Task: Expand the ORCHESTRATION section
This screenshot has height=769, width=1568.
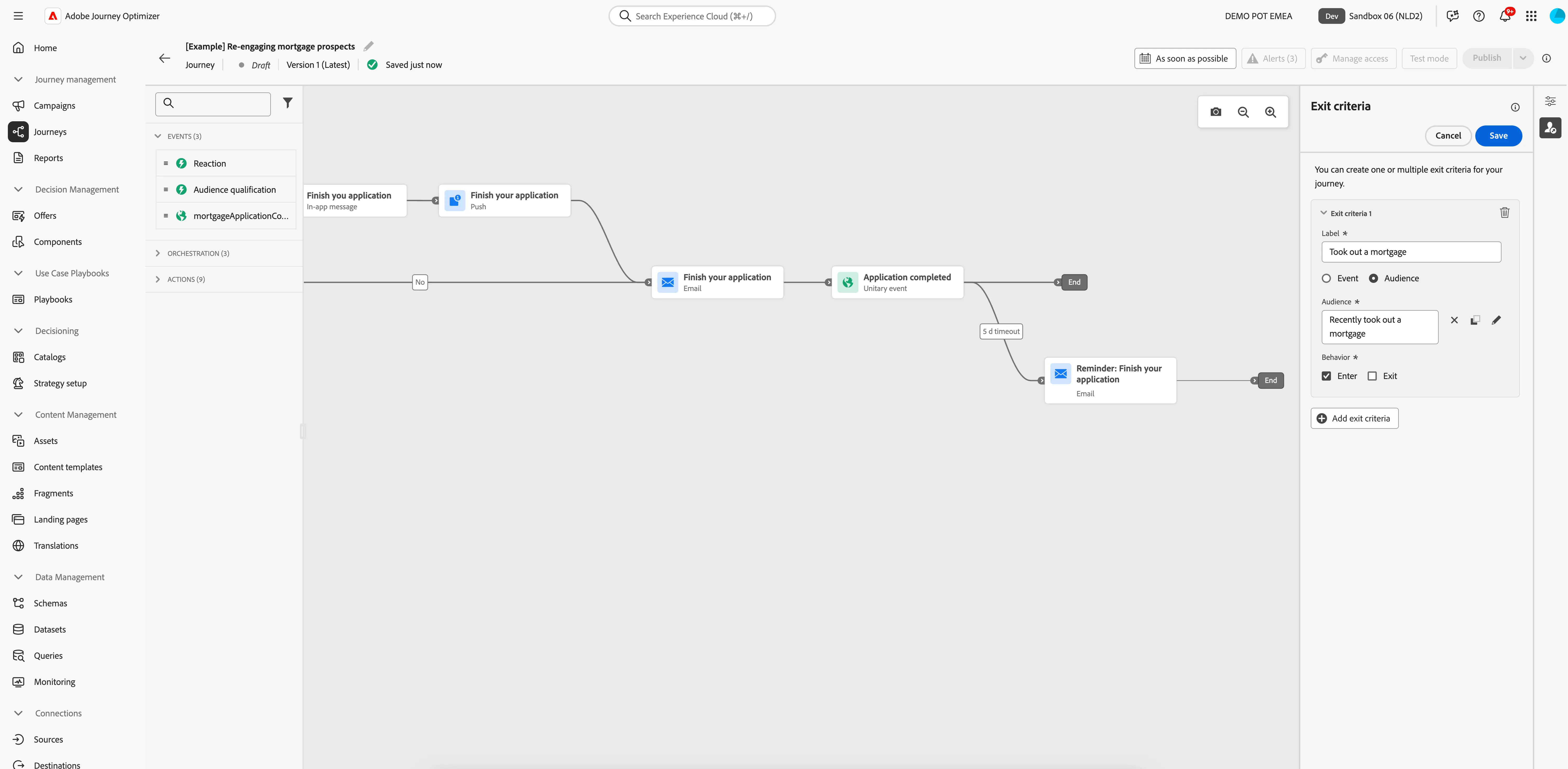Action: click(158, 253)
